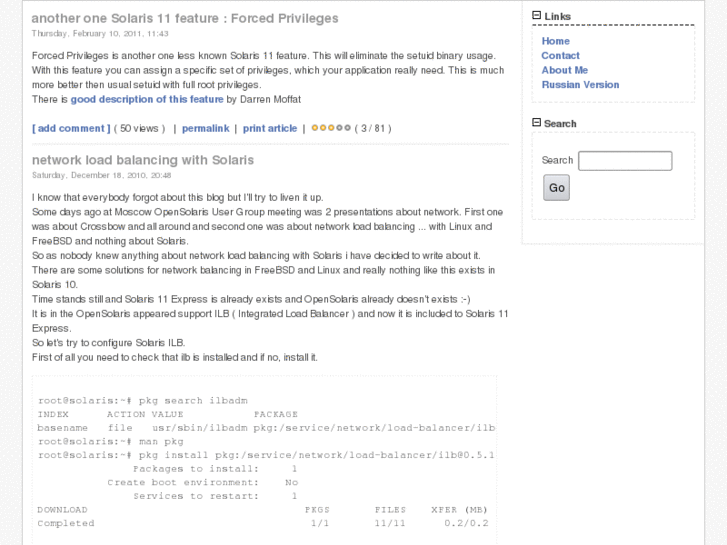Click the 'Packages to install:' output line

[215, 469]
